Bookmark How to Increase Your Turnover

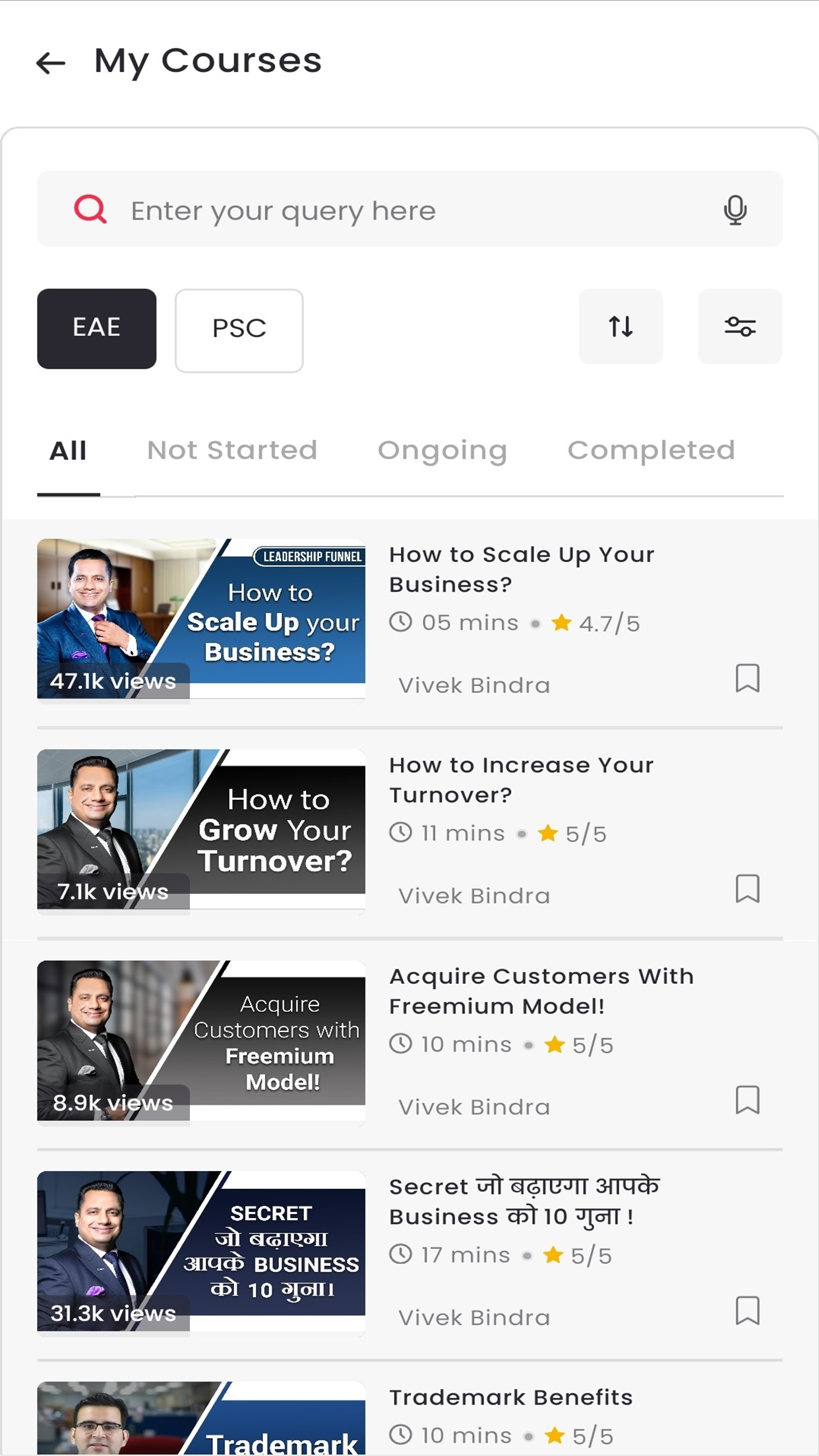(747, 888)
